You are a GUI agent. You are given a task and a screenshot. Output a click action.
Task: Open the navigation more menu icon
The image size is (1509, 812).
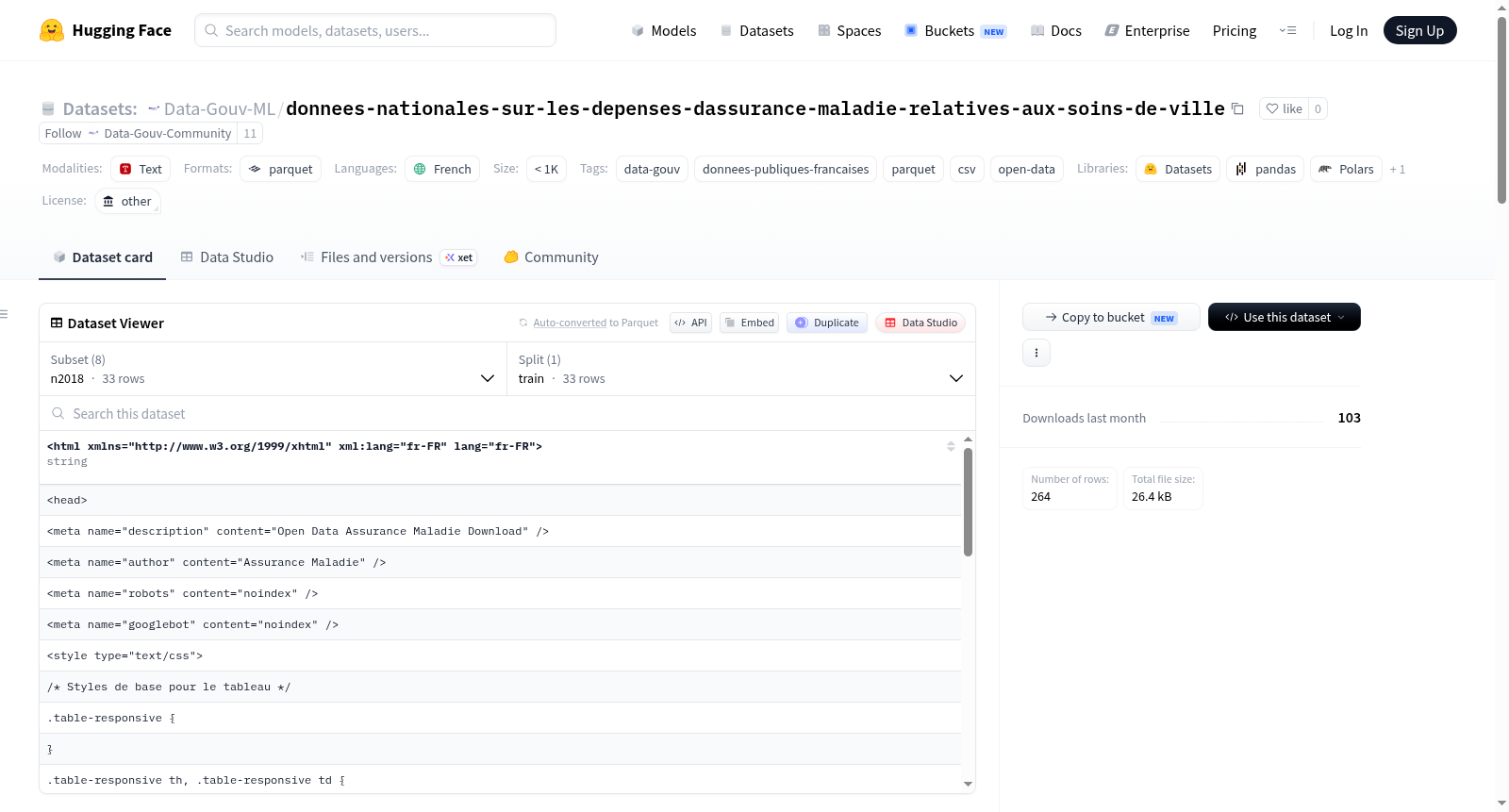coord(1287,30)
